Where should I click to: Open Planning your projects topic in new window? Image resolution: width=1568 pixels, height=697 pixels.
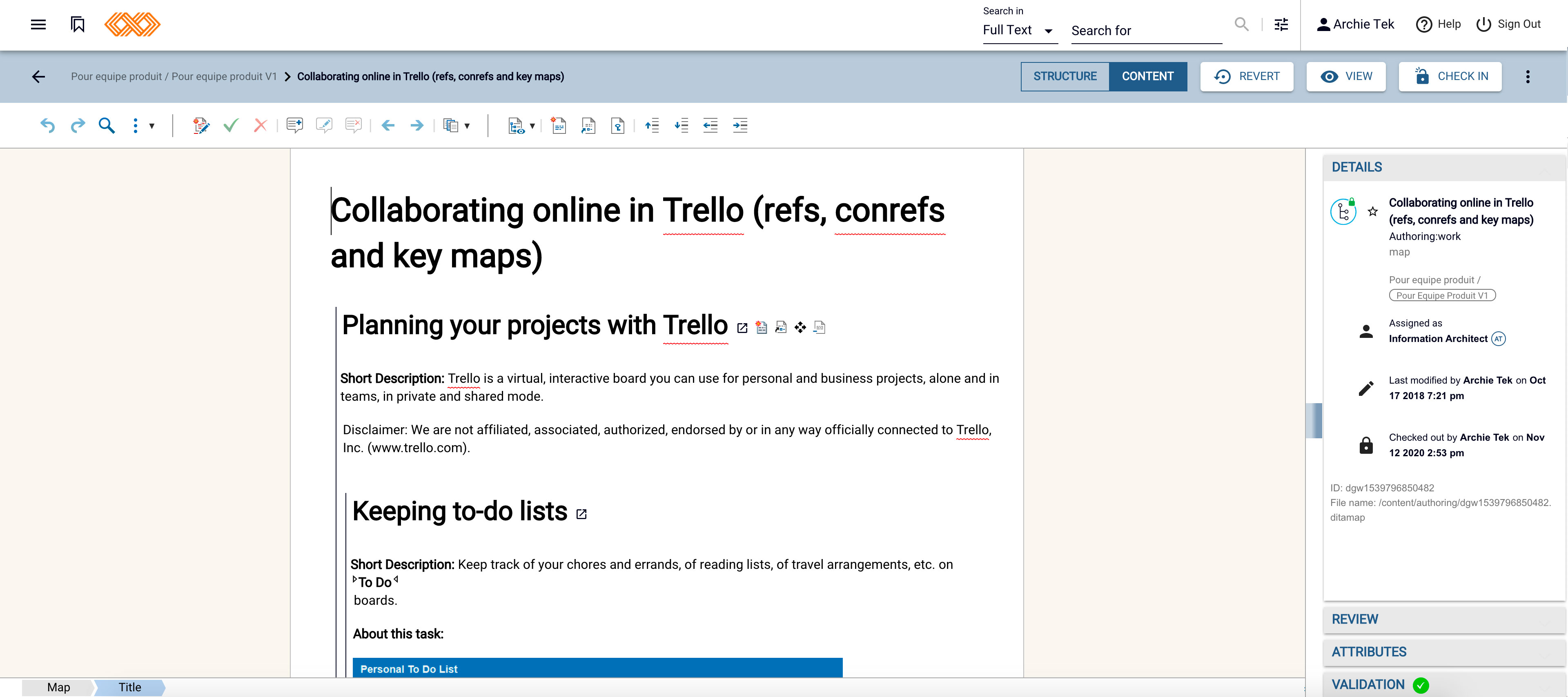coord(742,329)
